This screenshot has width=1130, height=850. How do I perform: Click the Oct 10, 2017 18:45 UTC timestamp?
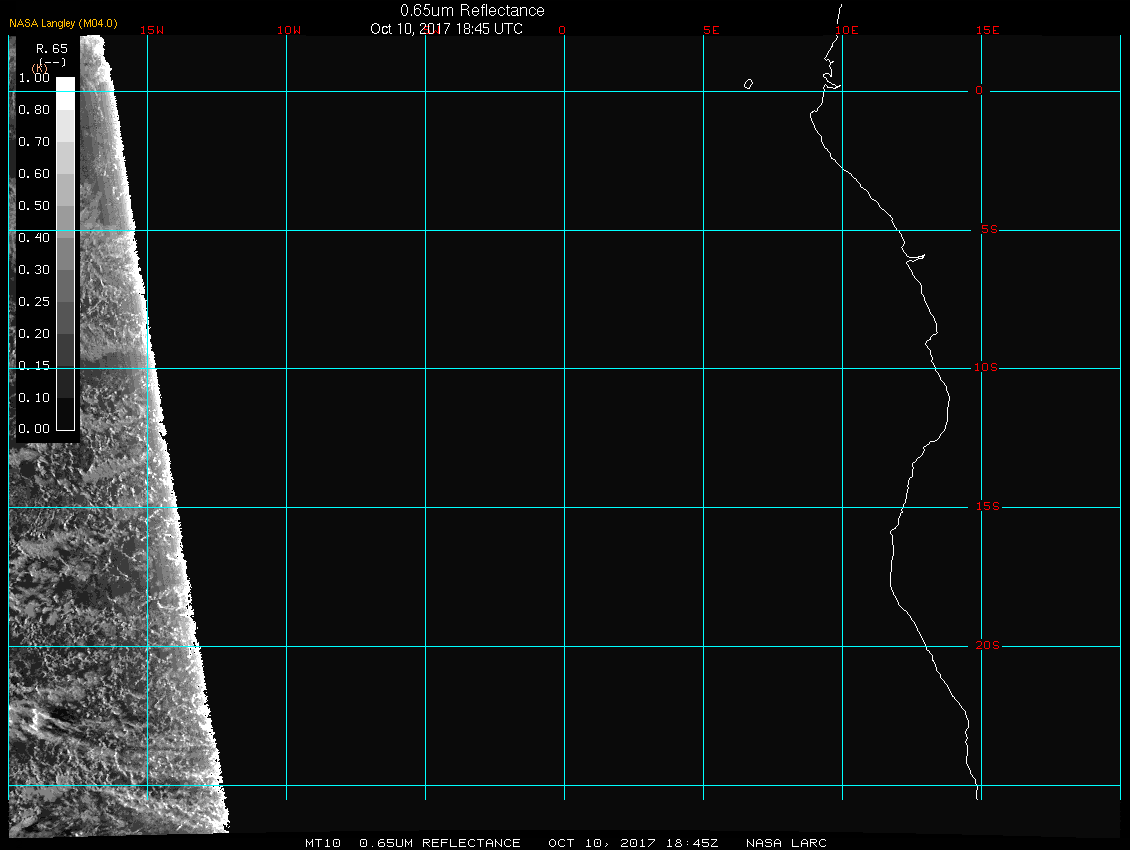(446, 28)
